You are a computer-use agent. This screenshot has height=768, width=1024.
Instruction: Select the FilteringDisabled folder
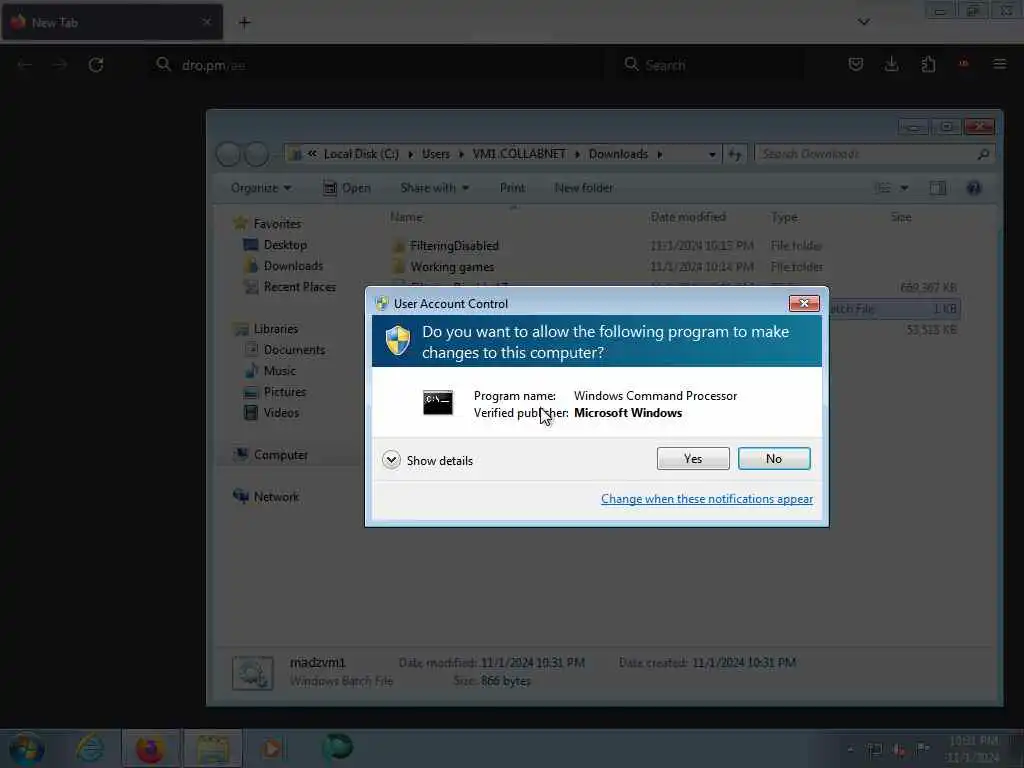coord(454,246)
